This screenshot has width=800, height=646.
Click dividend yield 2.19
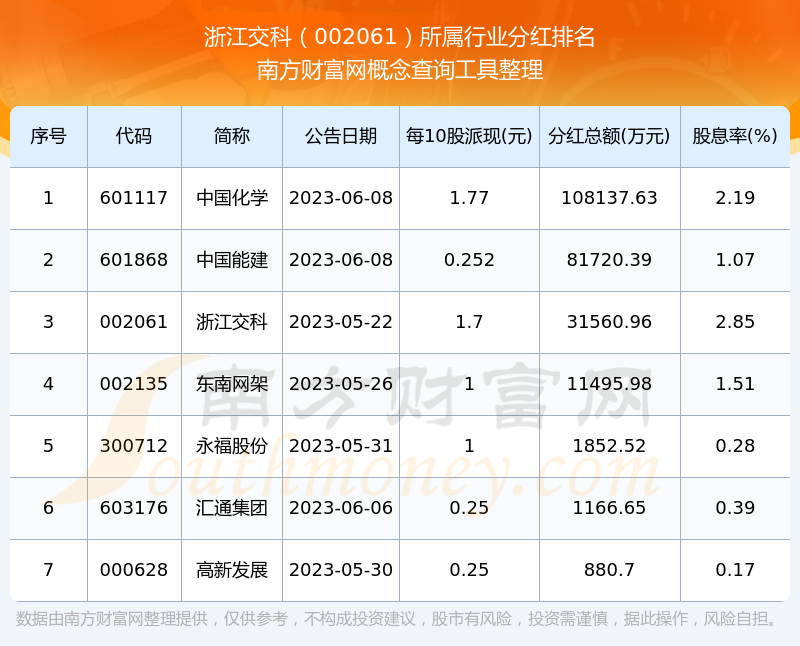[x=735, y=198]
